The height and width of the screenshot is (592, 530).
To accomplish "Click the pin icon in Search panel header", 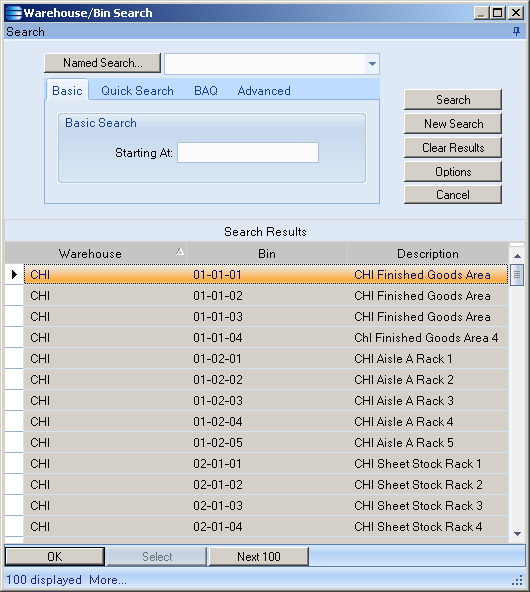I will [516, 31].
